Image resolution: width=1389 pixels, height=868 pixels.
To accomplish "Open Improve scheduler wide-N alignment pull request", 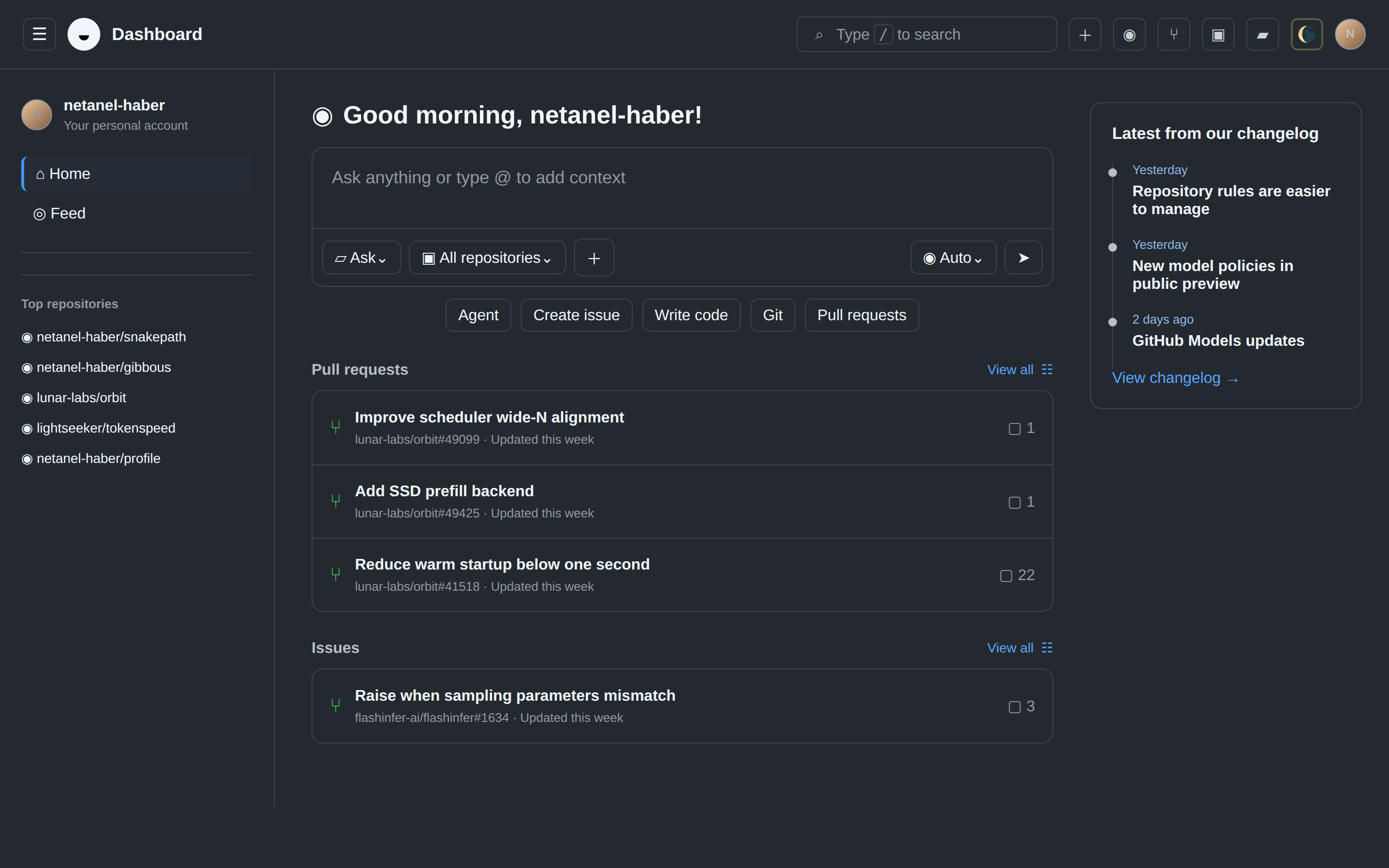I will click(489, 417).
